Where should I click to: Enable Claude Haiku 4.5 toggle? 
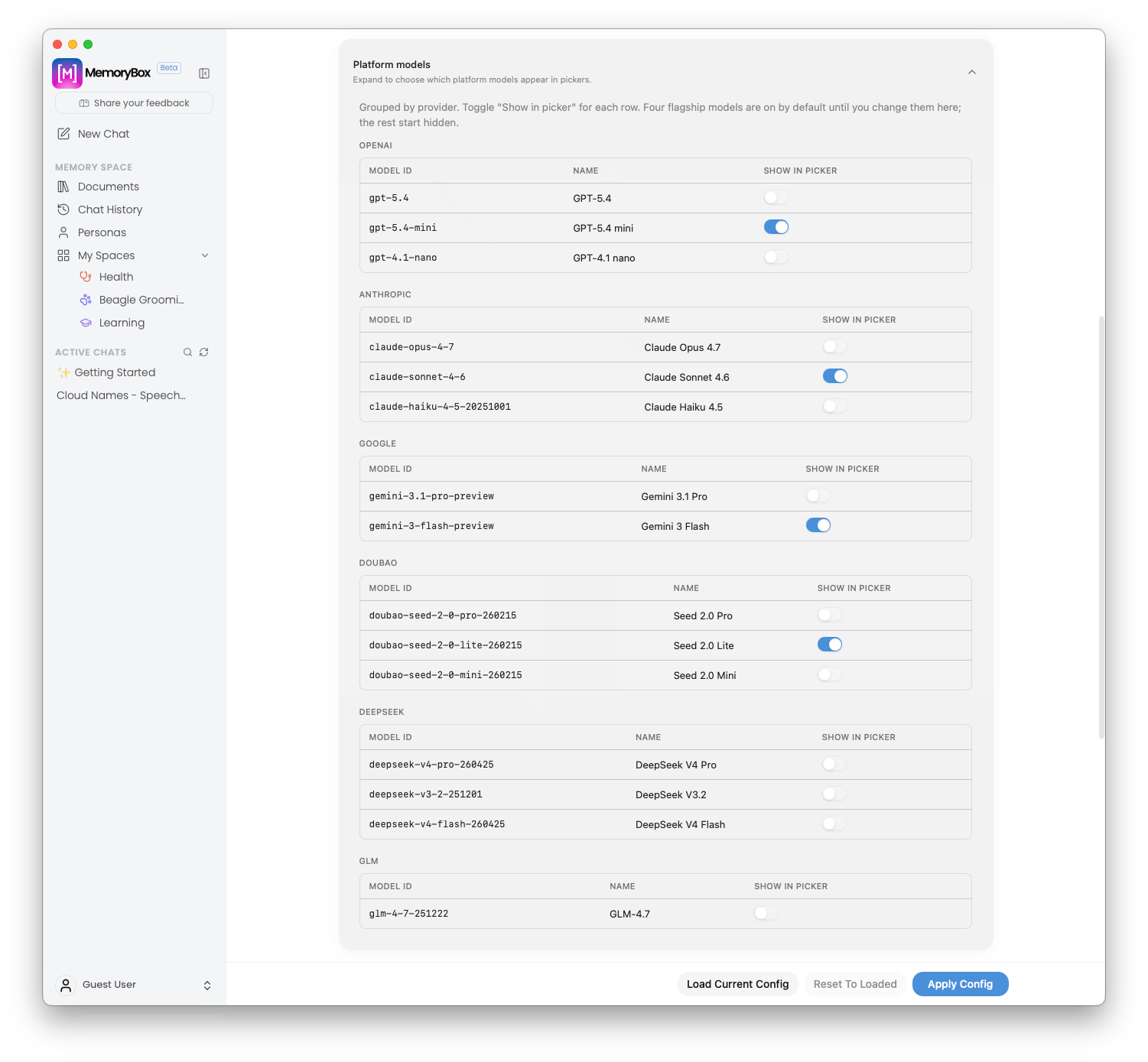click(835, 407)
